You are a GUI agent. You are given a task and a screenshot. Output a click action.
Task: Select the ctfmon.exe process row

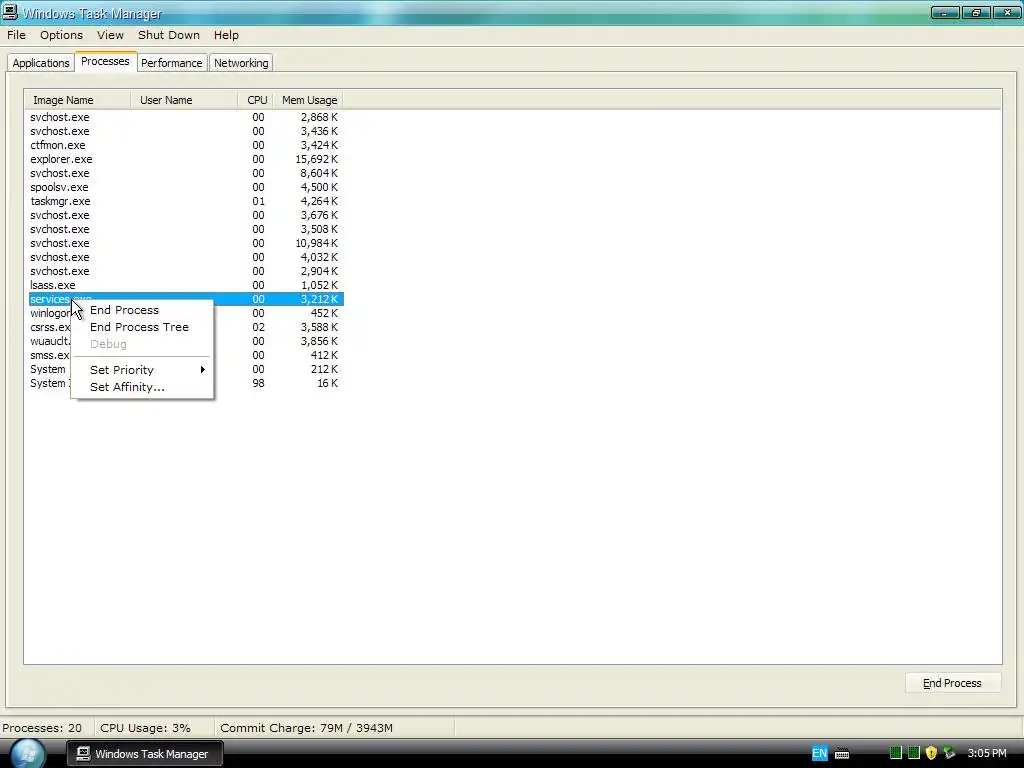point(185,145)
